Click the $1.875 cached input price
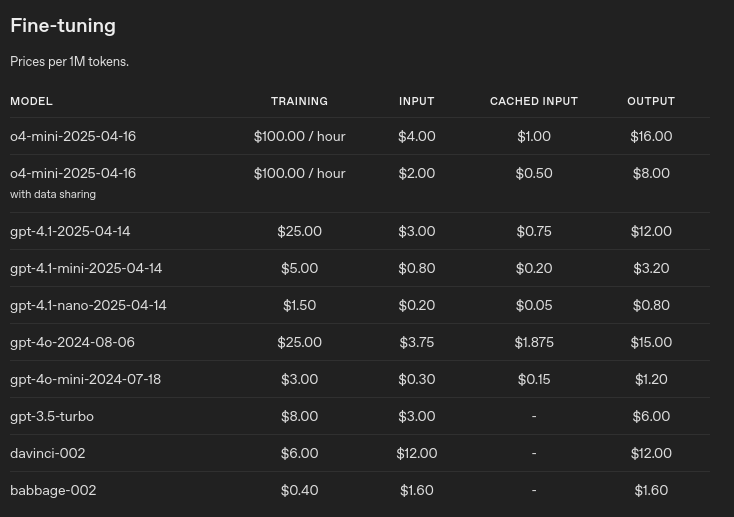The image size is (734, 517). click(534, 342)
